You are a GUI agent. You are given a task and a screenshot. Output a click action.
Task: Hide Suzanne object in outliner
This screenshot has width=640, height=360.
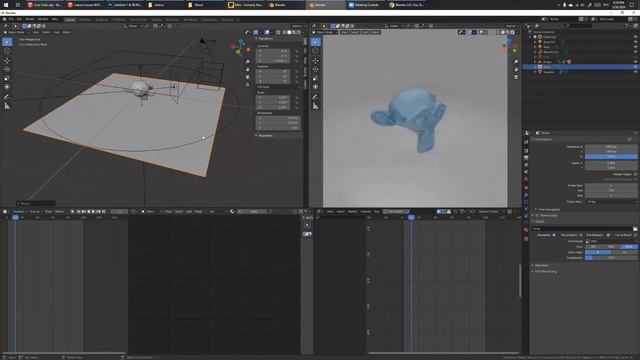pos(635,72)
